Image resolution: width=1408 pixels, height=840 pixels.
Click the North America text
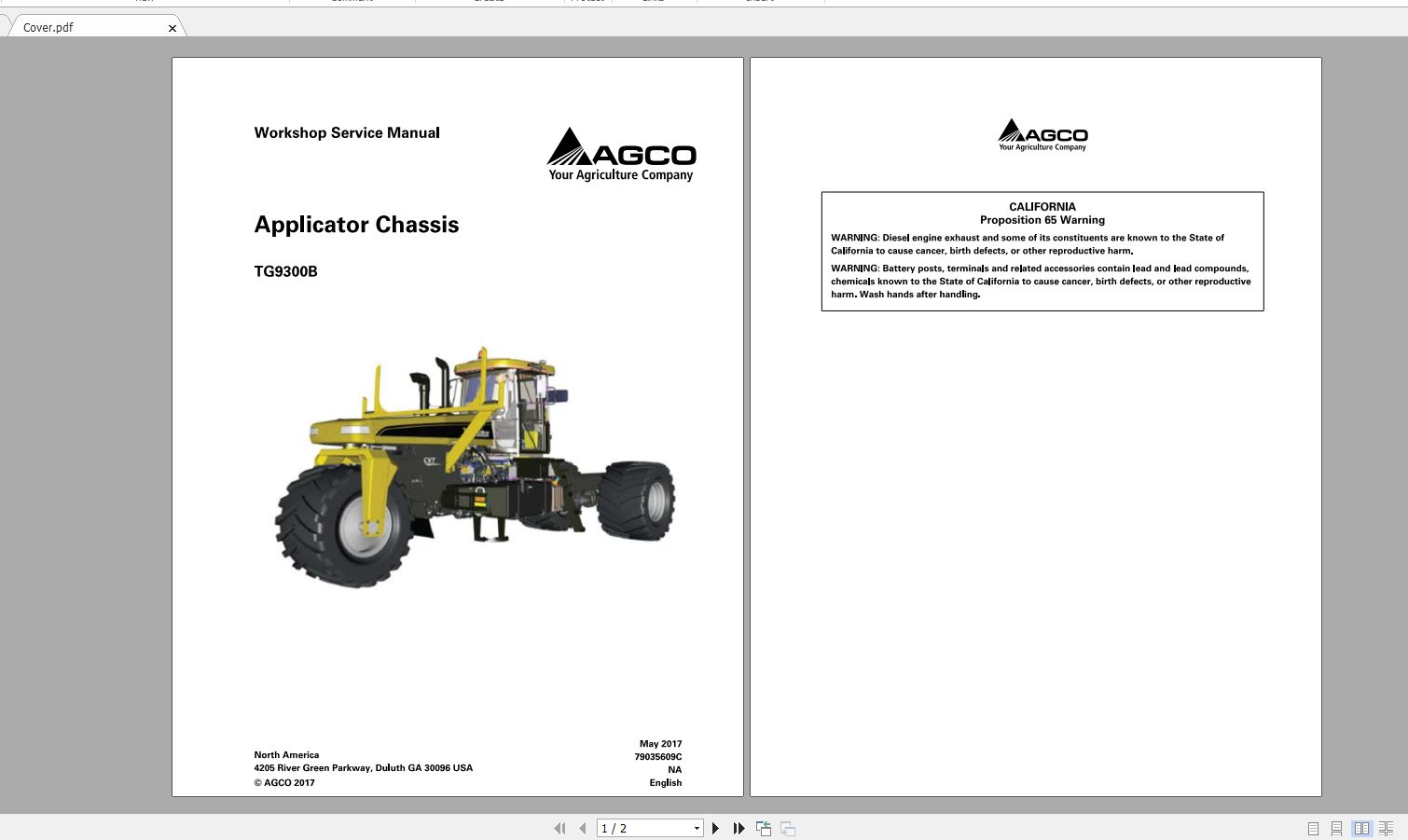(286, 755)
